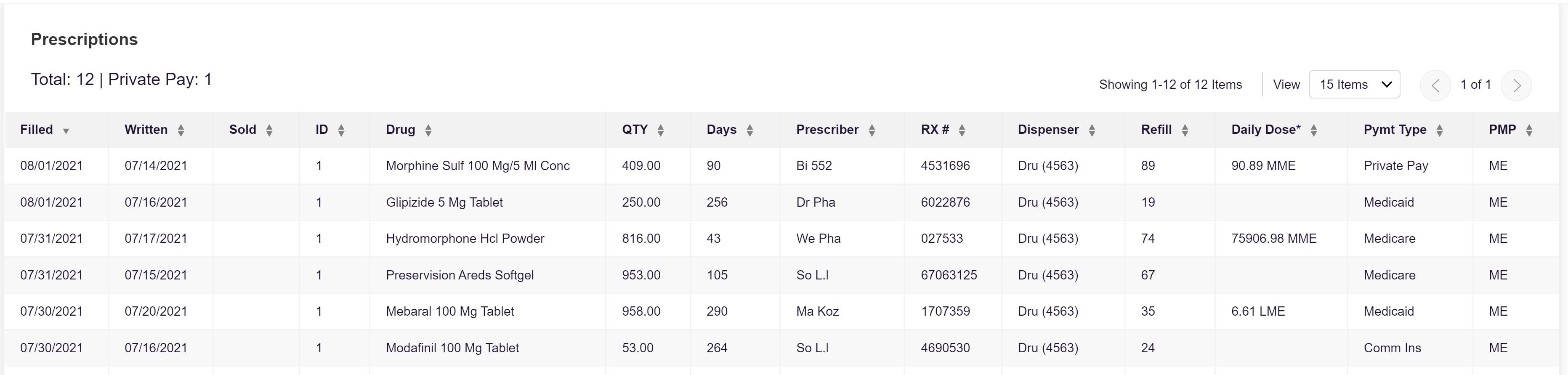Image resolution: width=1568 pixels, height=375 pixels.
Task: Sort by Days column icon
Action: coord(749,130)
